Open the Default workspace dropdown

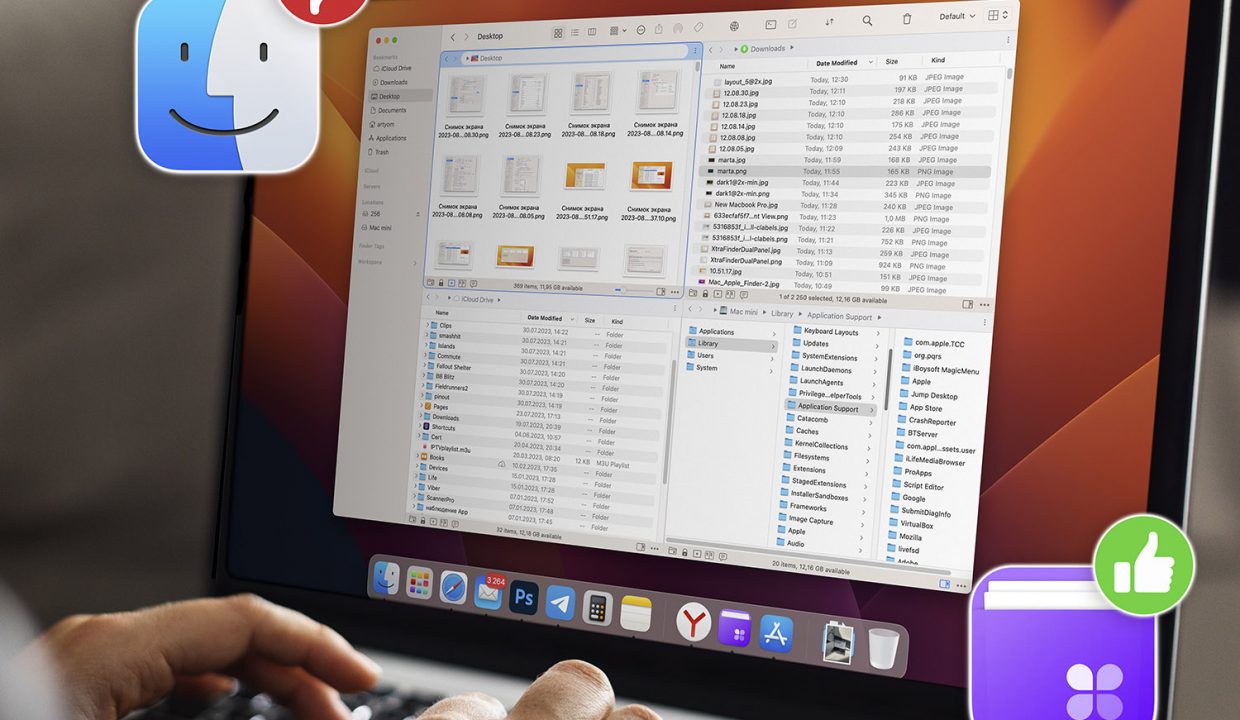point(957,17)
